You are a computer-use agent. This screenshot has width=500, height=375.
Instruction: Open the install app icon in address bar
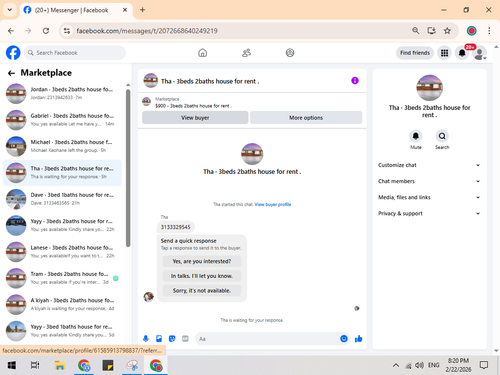(431, 31)
